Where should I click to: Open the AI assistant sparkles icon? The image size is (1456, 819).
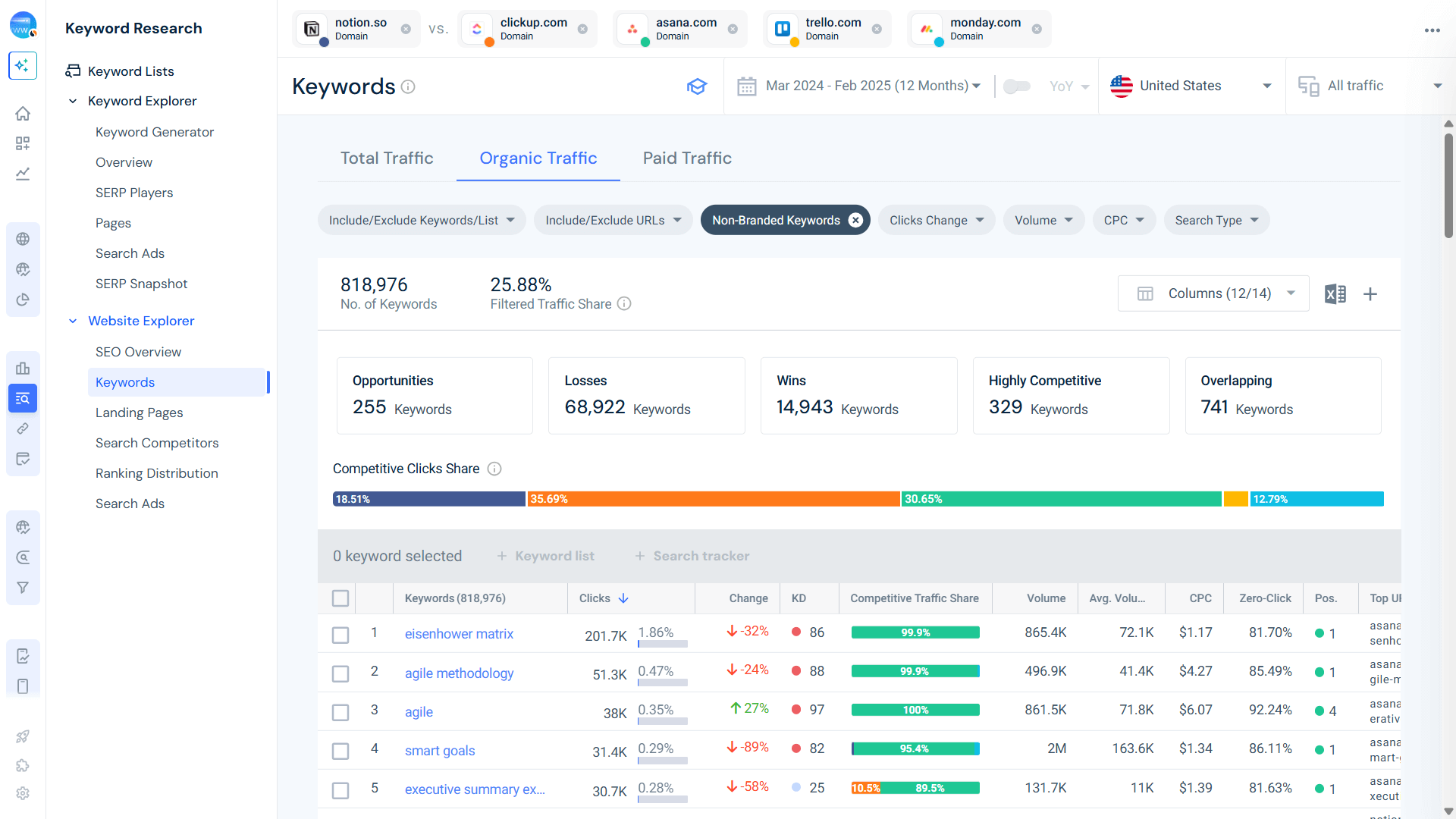pyautogui.click(x=23, y=66)
